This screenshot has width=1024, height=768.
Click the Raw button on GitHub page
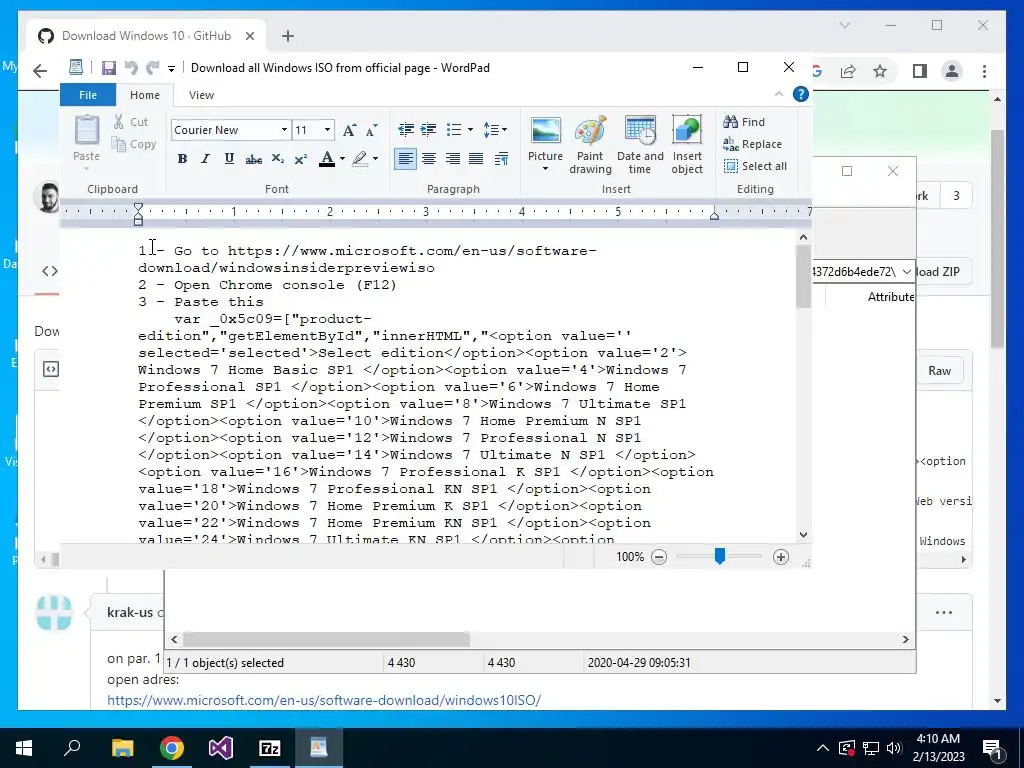[x=939, y=370]
